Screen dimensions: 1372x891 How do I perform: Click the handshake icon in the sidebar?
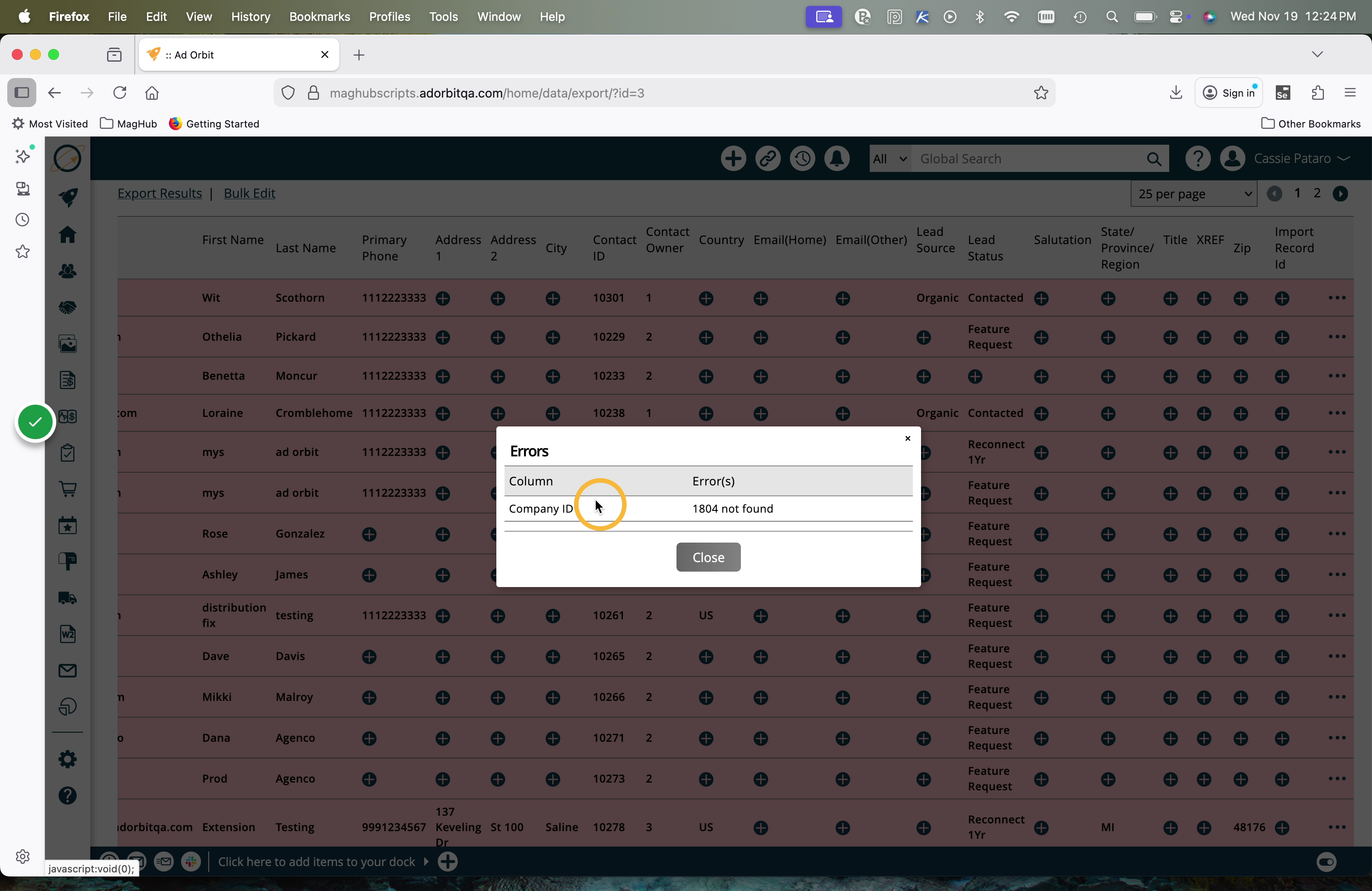point(68,307)
